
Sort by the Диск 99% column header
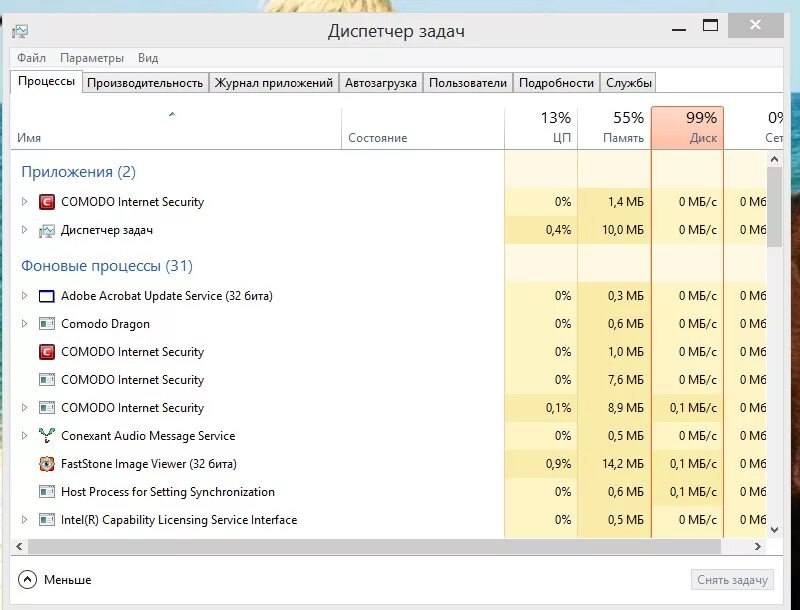point(687,129)
